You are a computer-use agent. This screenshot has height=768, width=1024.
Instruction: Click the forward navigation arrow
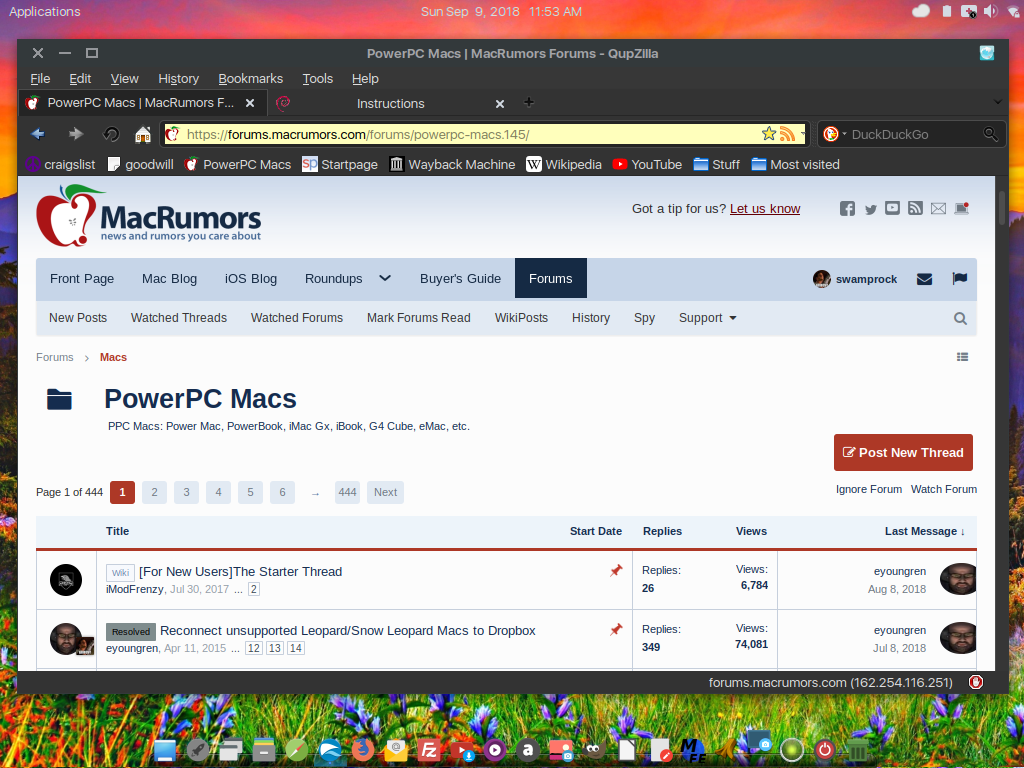point(76,134)
